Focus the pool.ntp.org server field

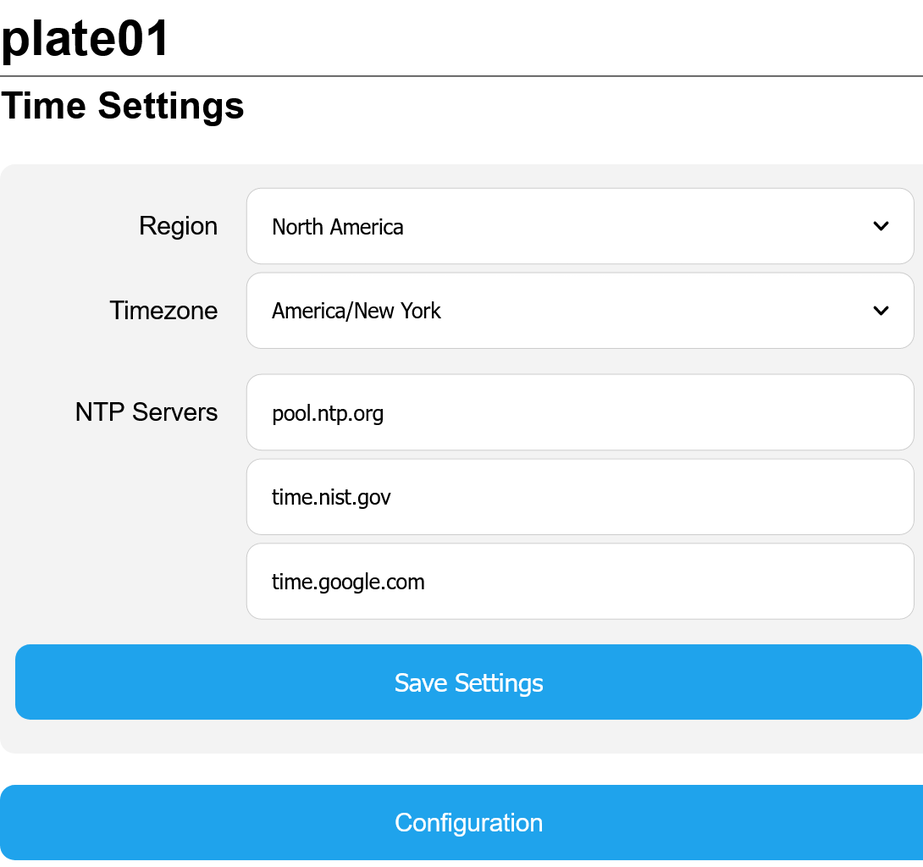pyautogui.click(x=579, y=412)
